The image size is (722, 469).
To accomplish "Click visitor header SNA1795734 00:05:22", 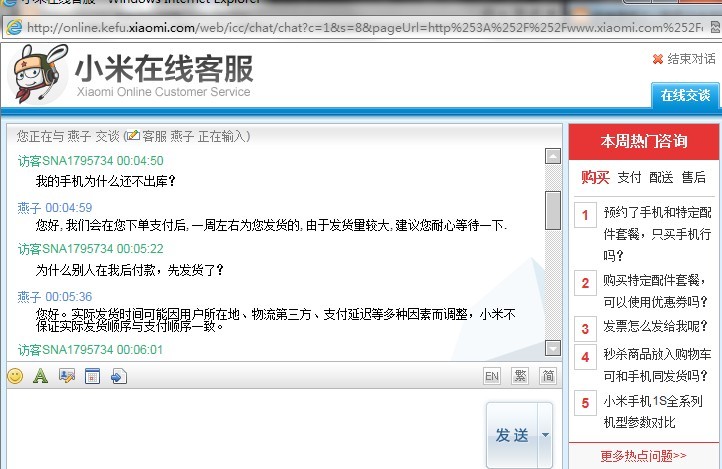I will (x=91, y=249).
